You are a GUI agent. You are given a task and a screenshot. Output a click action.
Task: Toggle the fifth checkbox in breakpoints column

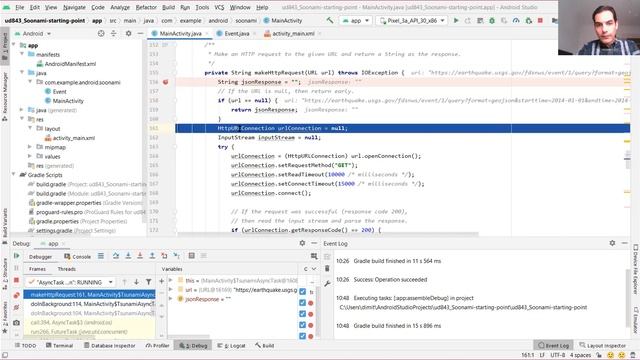(302, 336)
